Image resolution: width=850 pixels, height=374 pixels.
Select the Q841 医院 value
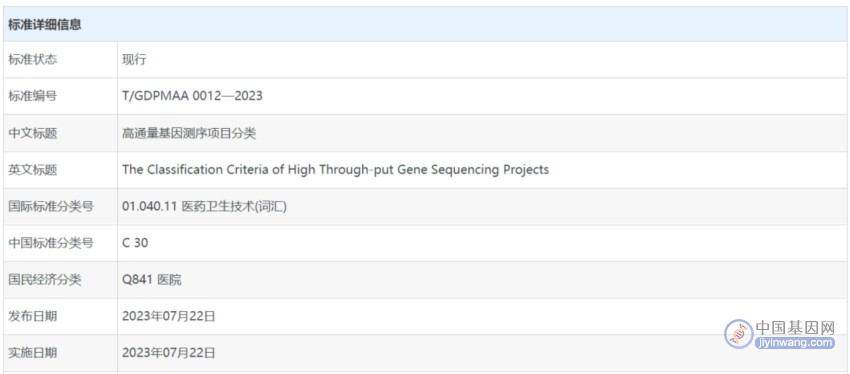[x=152, y=280]
